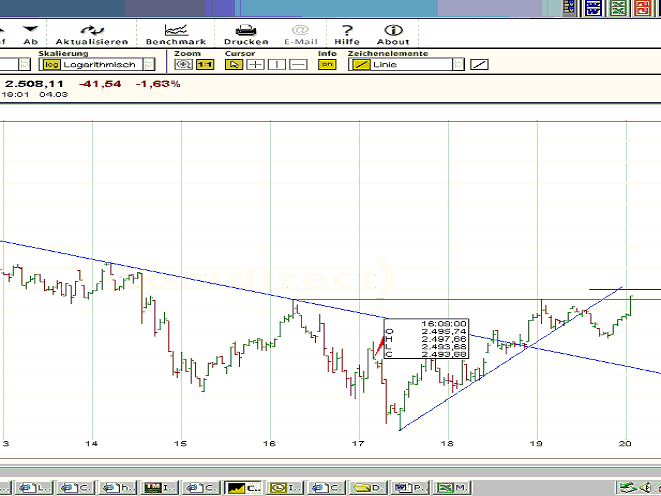Open the folder 'D..' taskbar window
This screenshot has width=661, height=496.
(x=368, y=488)
